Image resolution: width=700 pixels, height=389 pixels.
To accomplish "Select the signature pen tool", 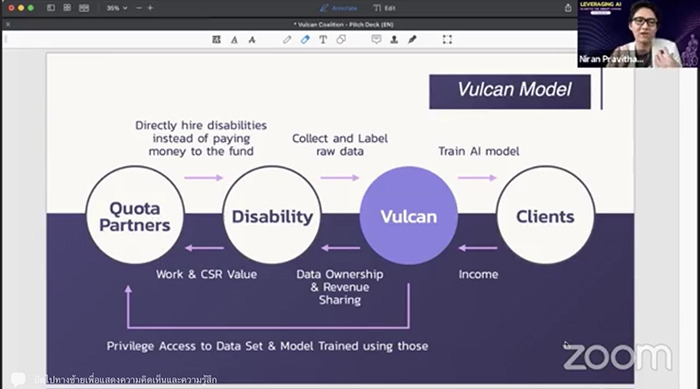I will 412,40.
